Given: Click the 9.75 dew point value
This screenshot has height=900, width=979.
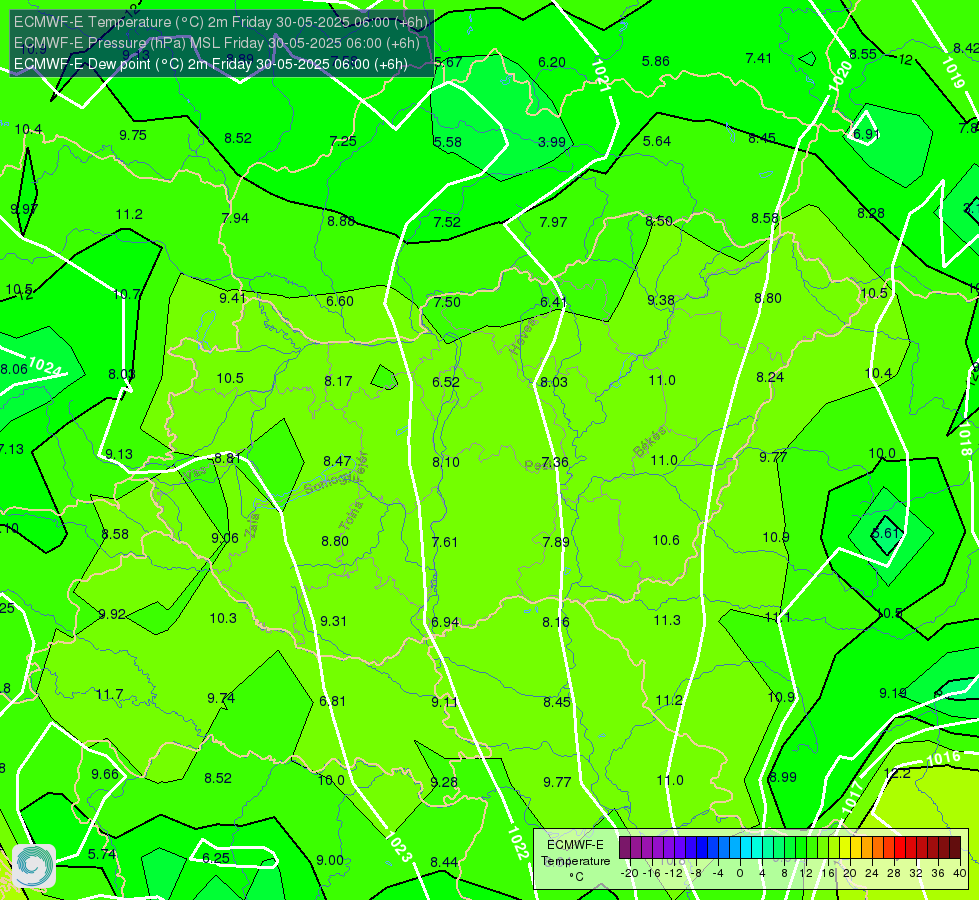Looking at the screenshot, I should coord(133,136).
